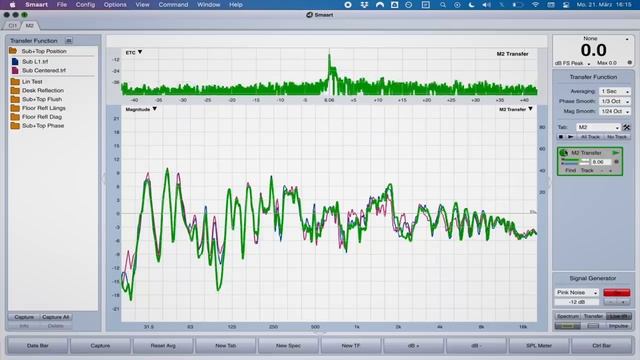Open the Apple menu
Screen dimensions: 640x360
pos(12,5)
